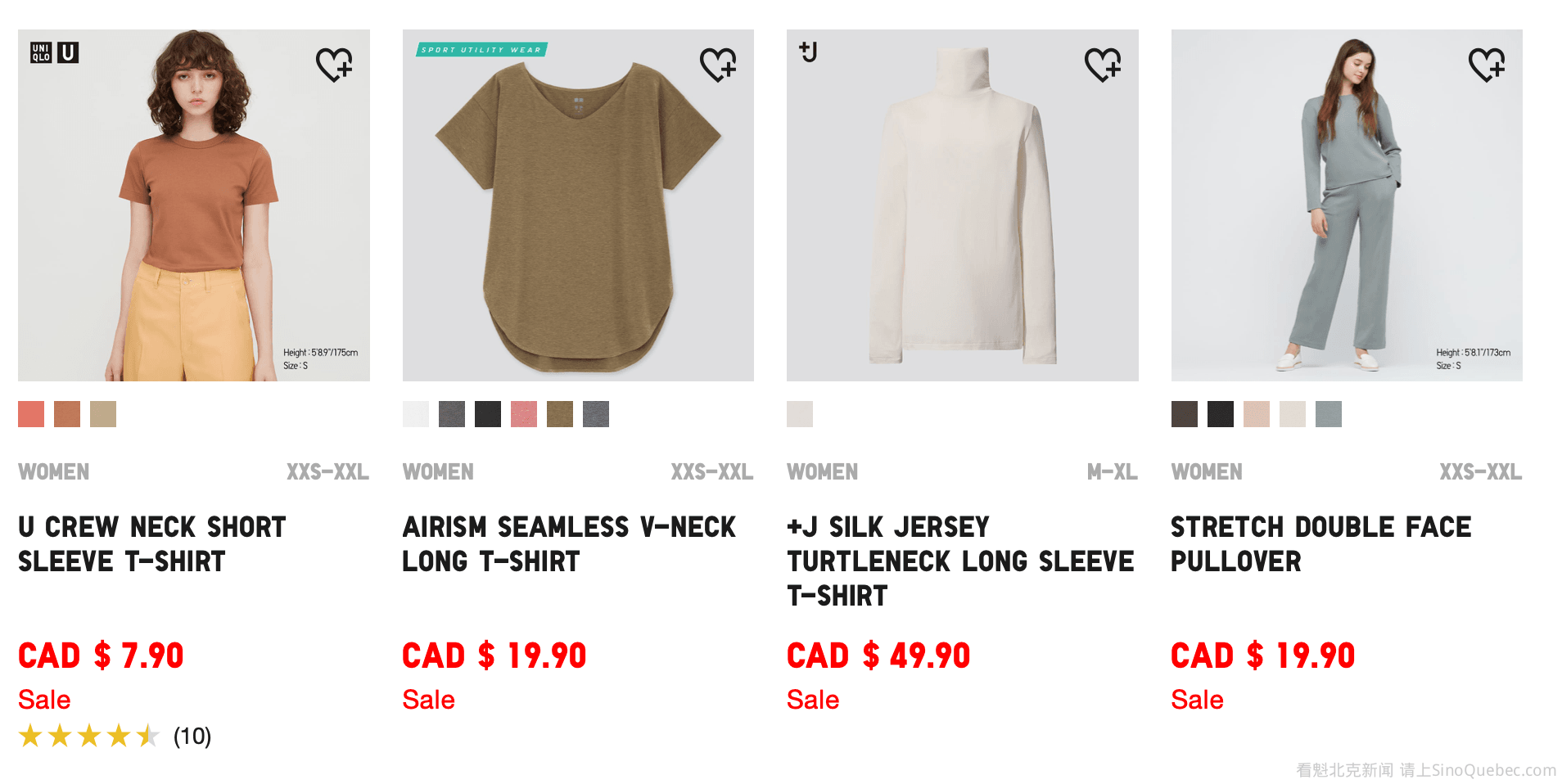This screenshot has height=784, width=1562.
Task: Add U Crew Neck T-shirt to wishlist
Action: (334, 65)
